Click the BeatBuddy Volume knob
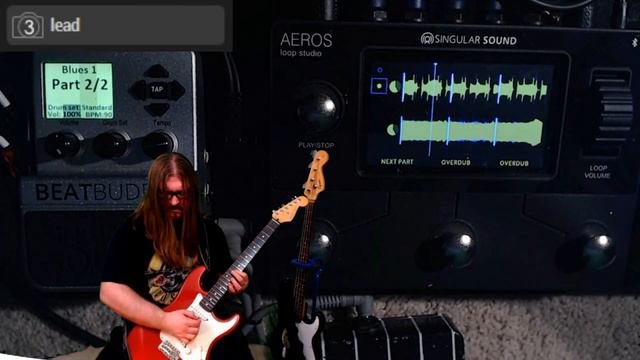This screenshot has height=360, width=640. [63, 144]
